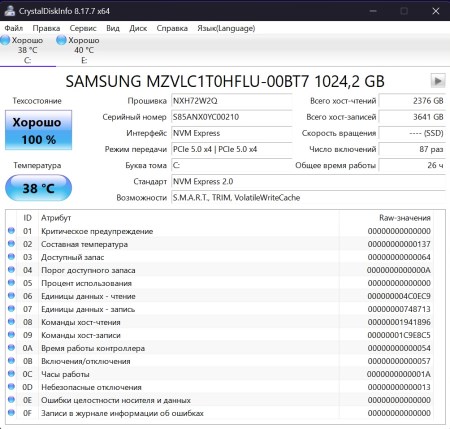Click status icon for Команды хост-записи row
Viewport: 450px width, 429px height.
tap(11, 335)
